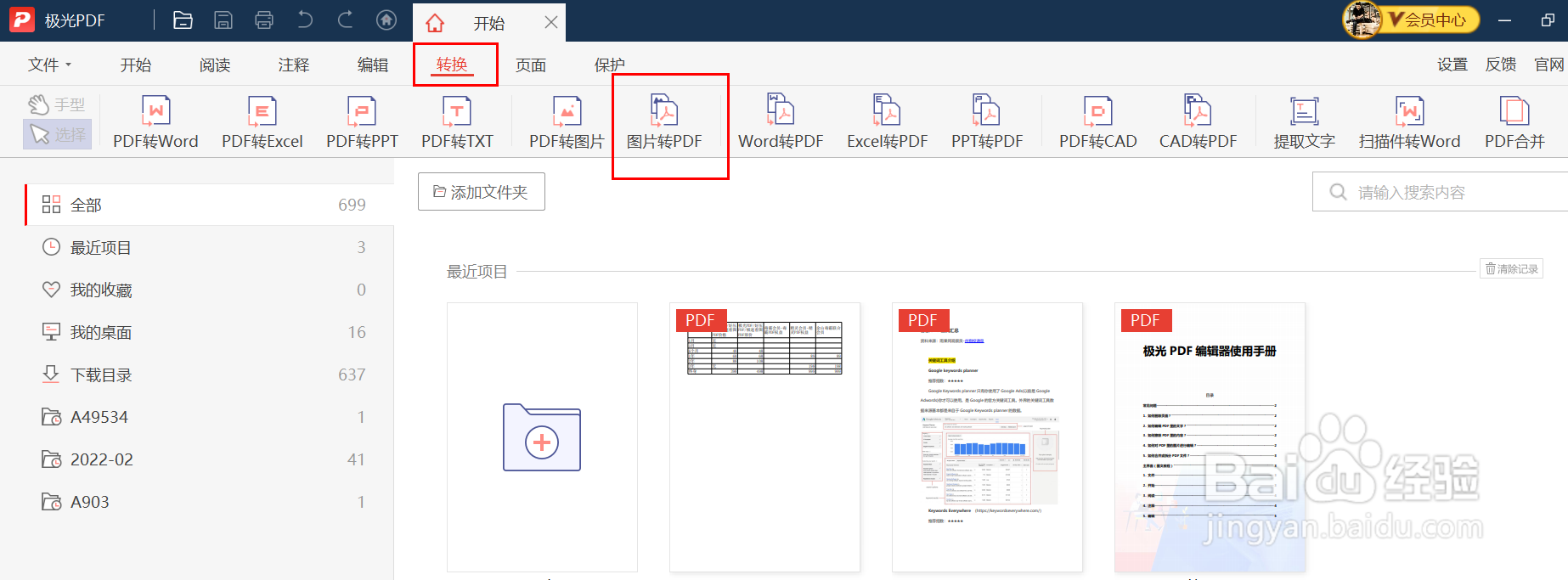Screen dimensions: 1568x580
Task: Open the 文件 dropdown menu
Action: 49,65
